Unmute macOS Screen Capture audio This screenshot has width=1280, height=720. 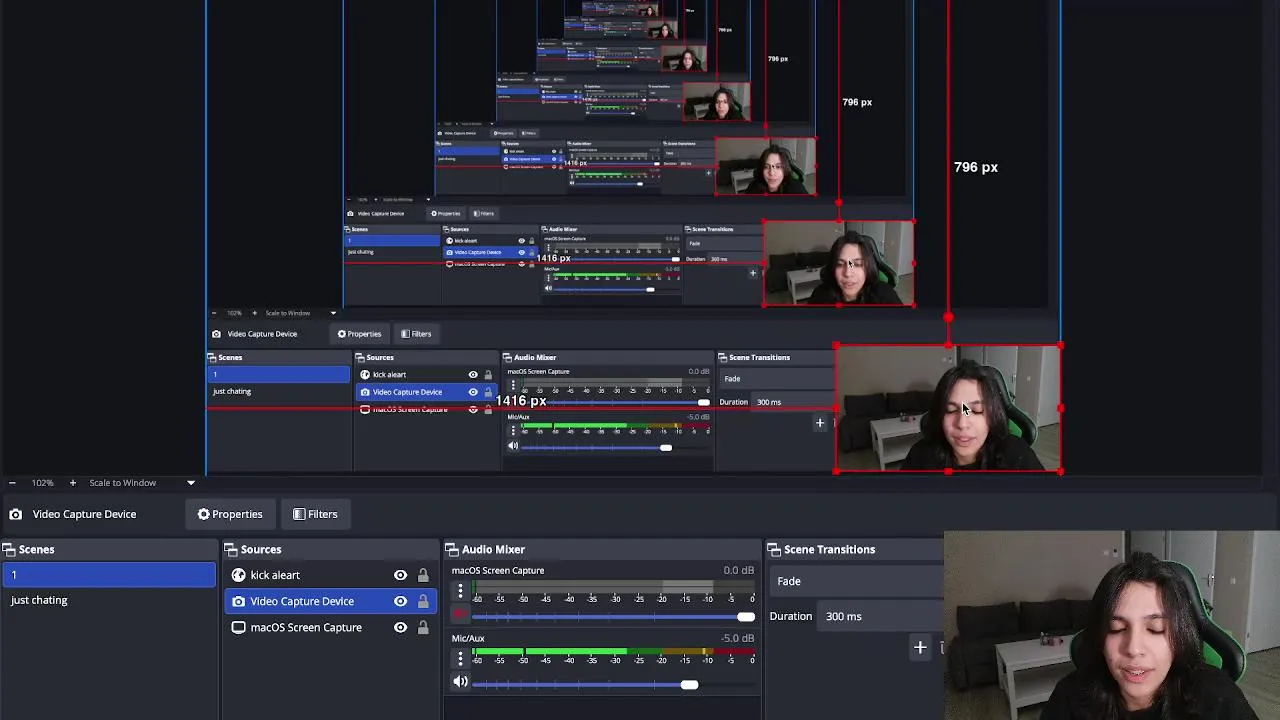(460, 616)
